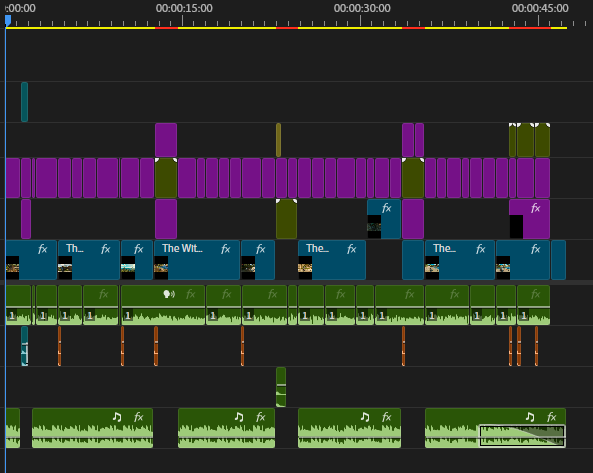
Task: Select the narrowest olive clip on the upper graphics track
Action: point(278,140)
